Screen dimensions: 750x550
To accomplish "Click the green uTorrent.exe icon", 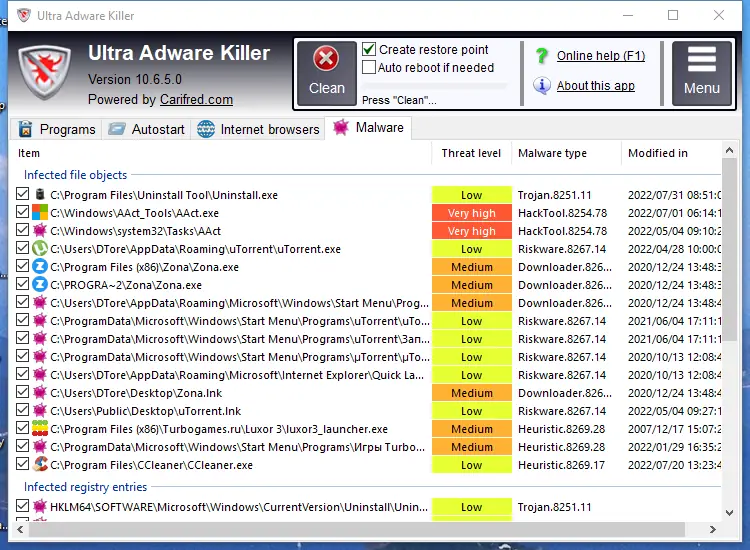I will pos(40,248).
